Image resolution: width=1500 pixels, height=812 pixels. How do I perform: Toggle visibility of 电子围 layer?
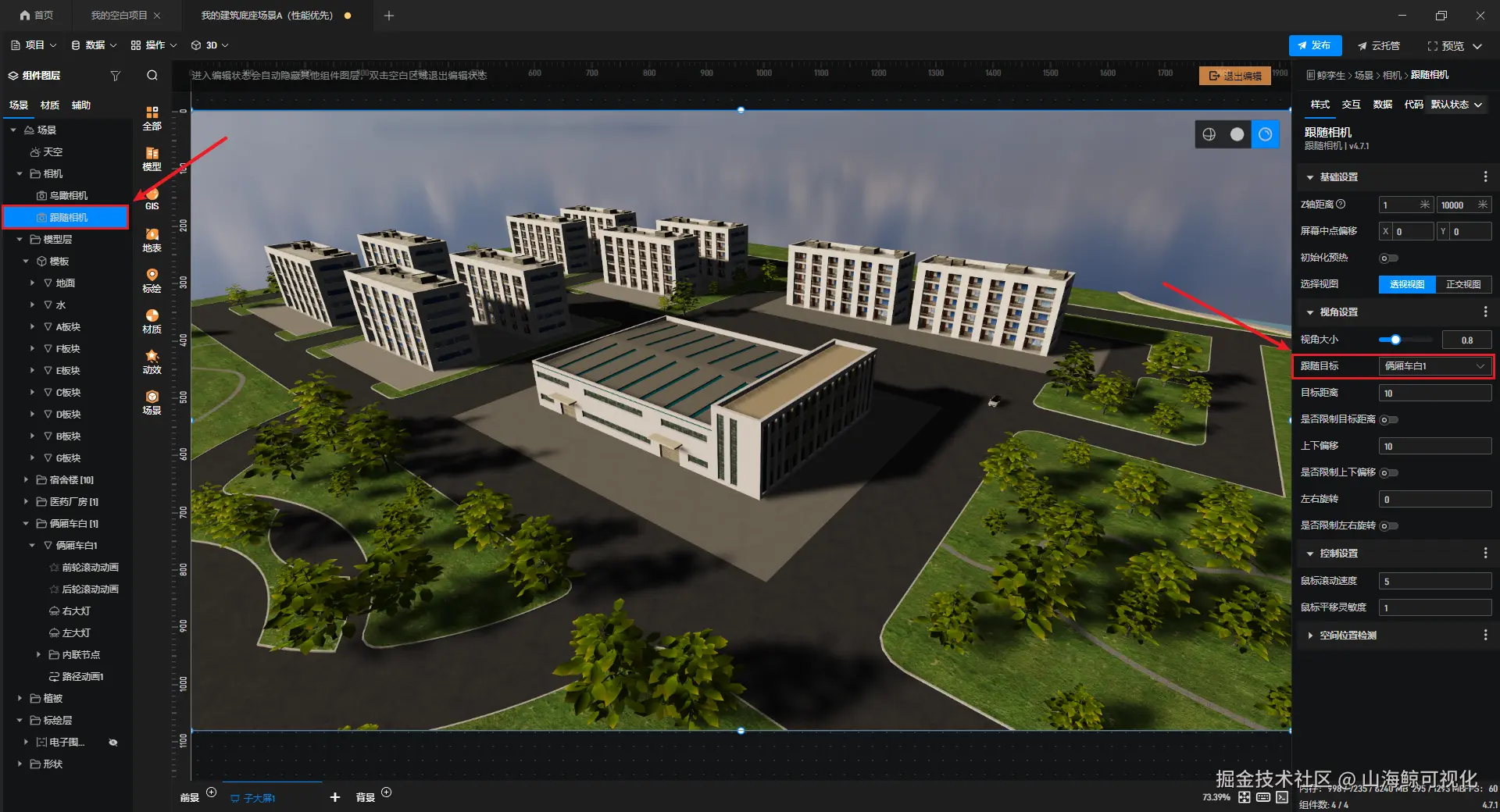coord(113,743)
